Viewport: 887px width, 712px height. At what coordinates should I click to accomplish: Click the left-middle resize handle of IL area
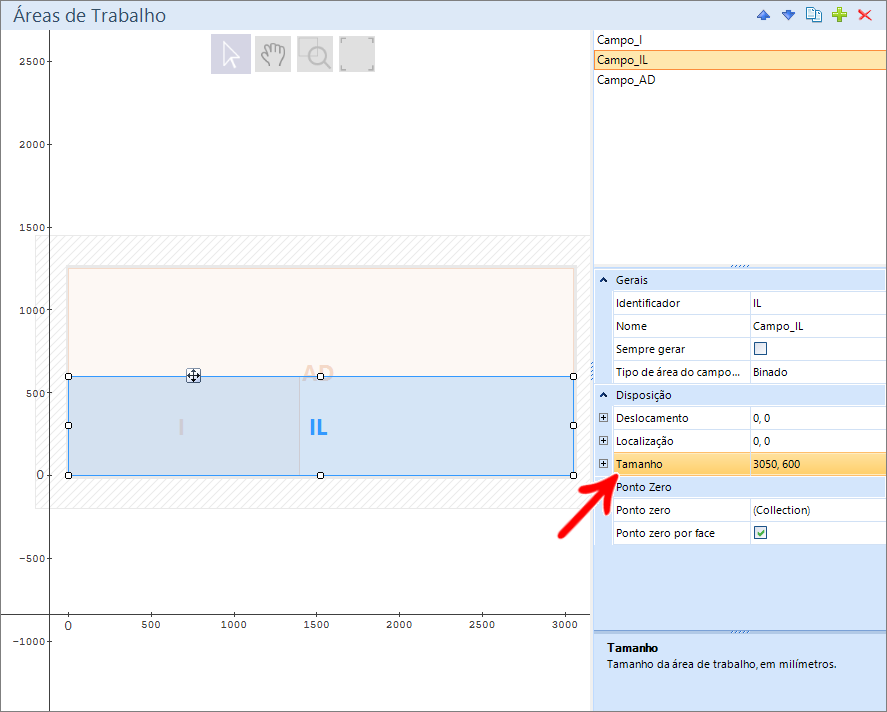(68, 425)
